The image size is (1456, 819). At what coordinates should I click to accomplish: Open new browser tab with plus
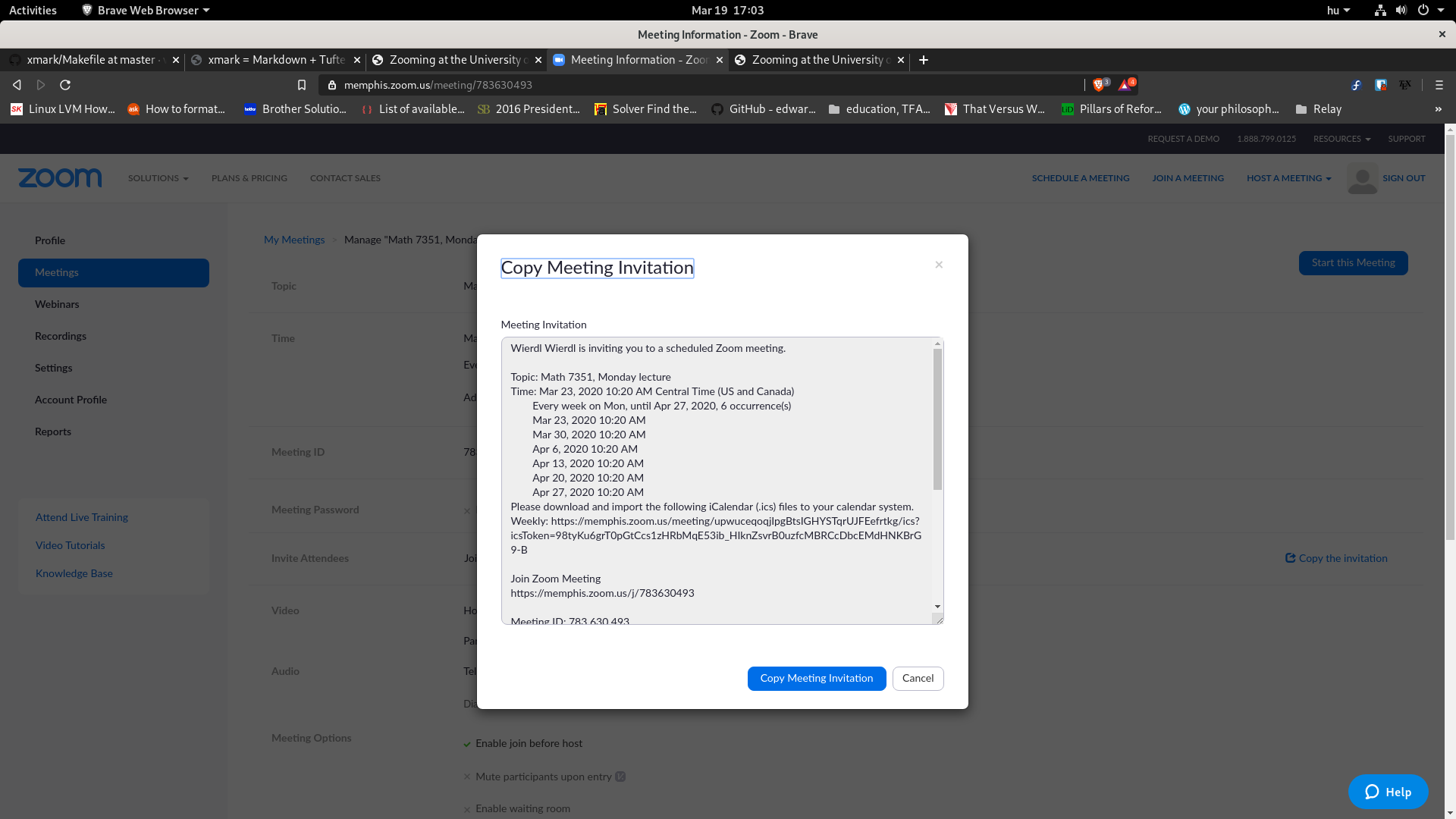pos(923,60)
